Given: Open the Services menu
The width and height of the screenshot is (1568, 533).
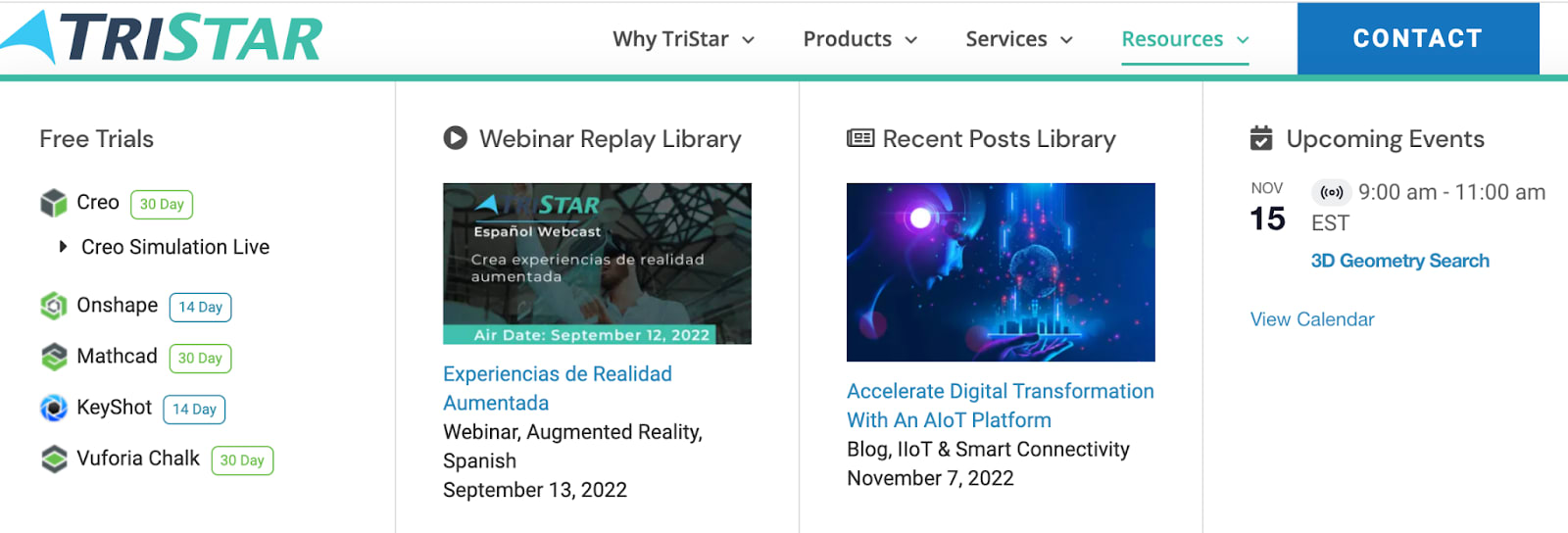Looking at the screenshot, I should click(1019, 39).
